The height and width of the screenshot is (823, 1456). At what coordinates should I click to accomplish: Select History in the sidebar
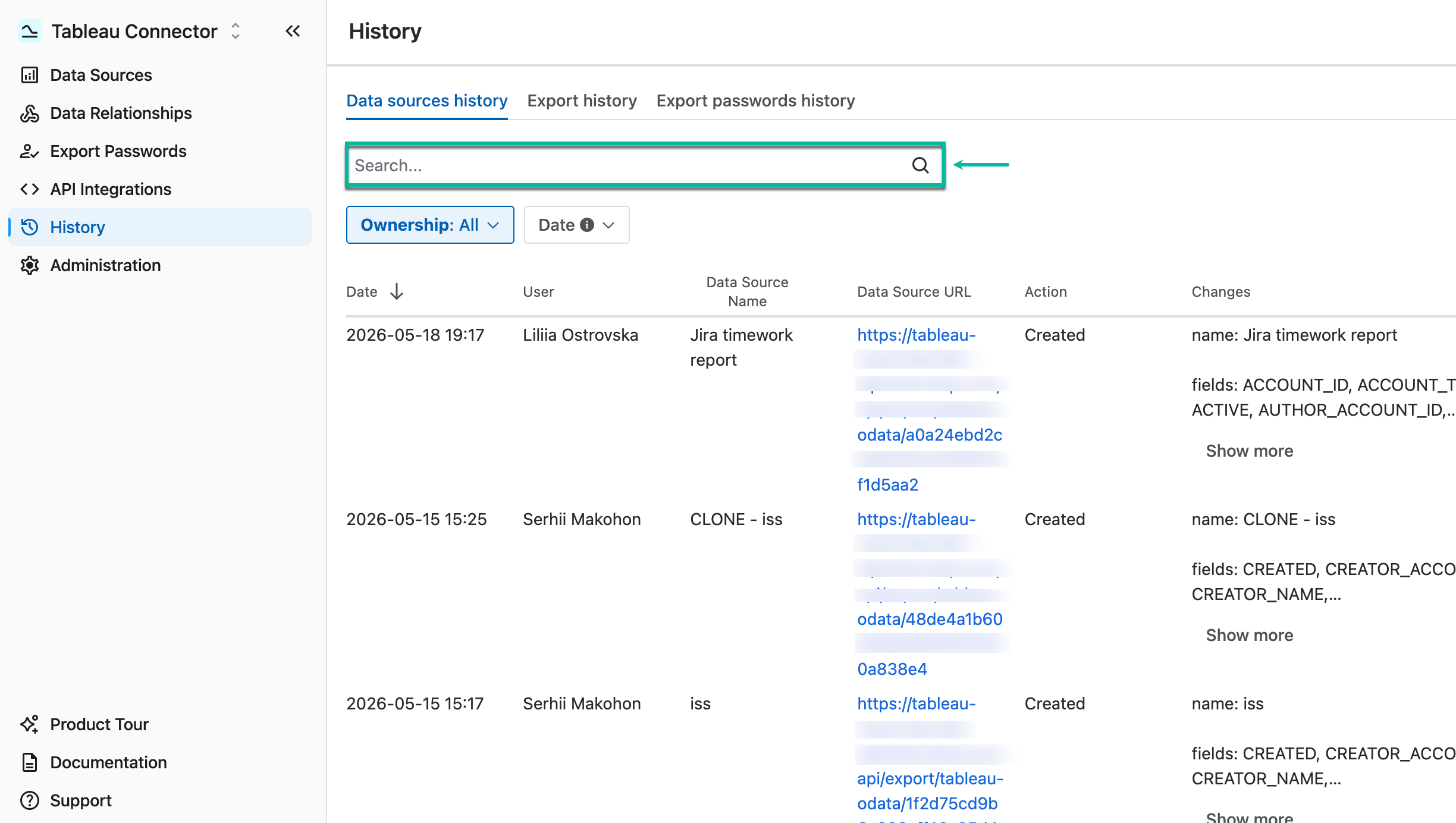159,227
